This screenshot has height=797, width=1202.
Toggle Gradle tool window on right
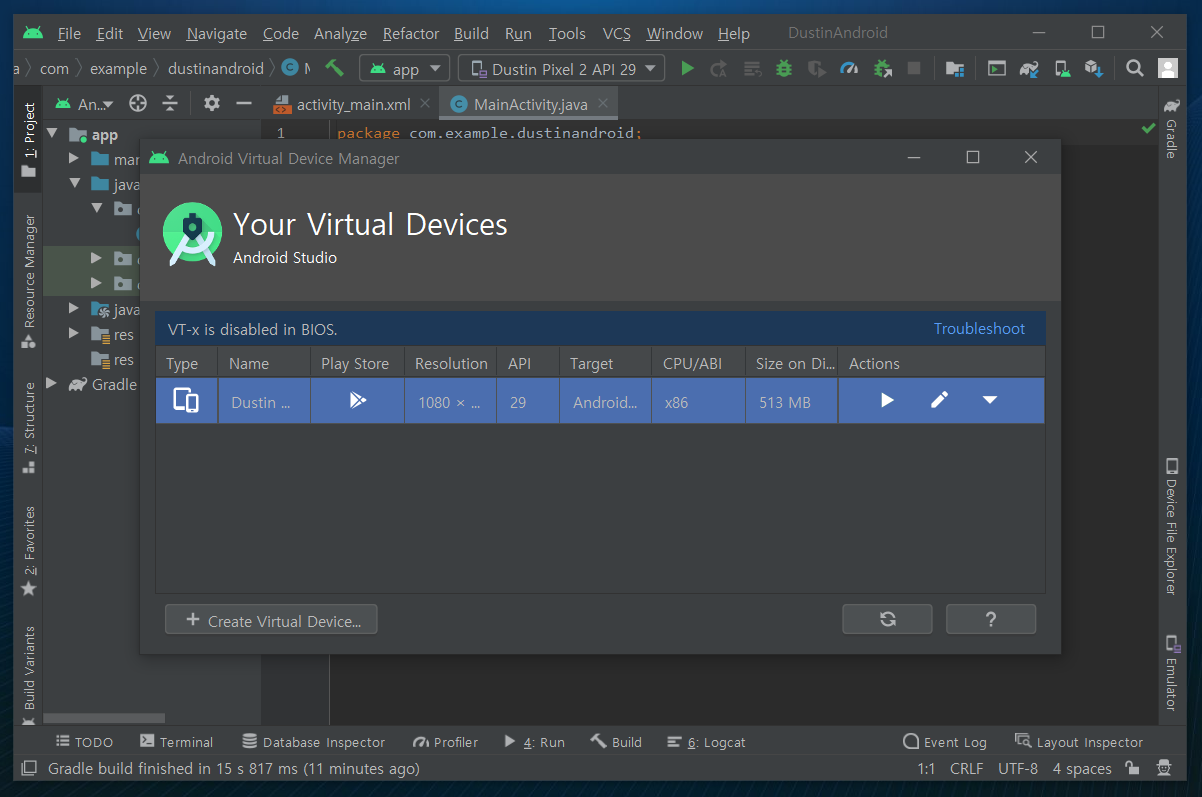tap(1172, 128)
